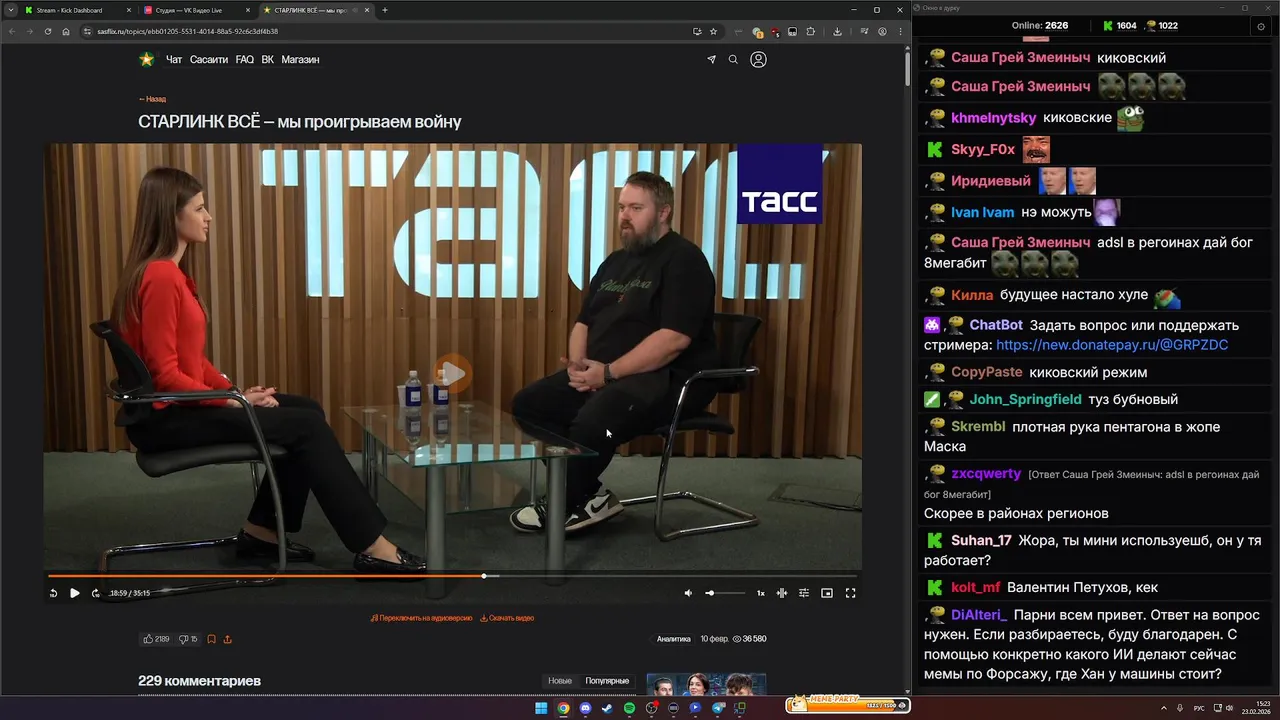Click the Переключить на аудиоверсию link
The height and width of the screenshot is (720, 1280).
pyautogui.click(x=421, y=618)
